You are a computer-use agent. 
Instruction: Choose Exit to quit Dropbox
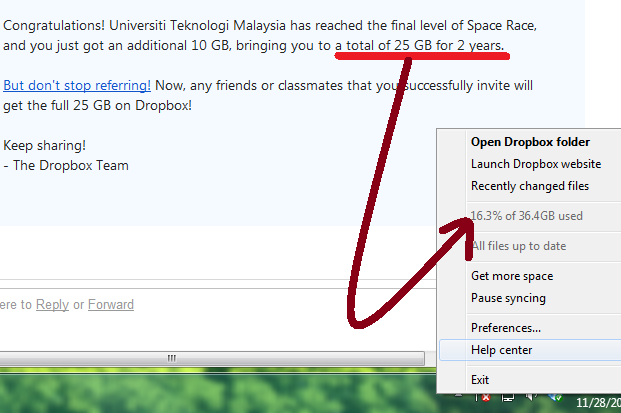[x=480, y=380]
